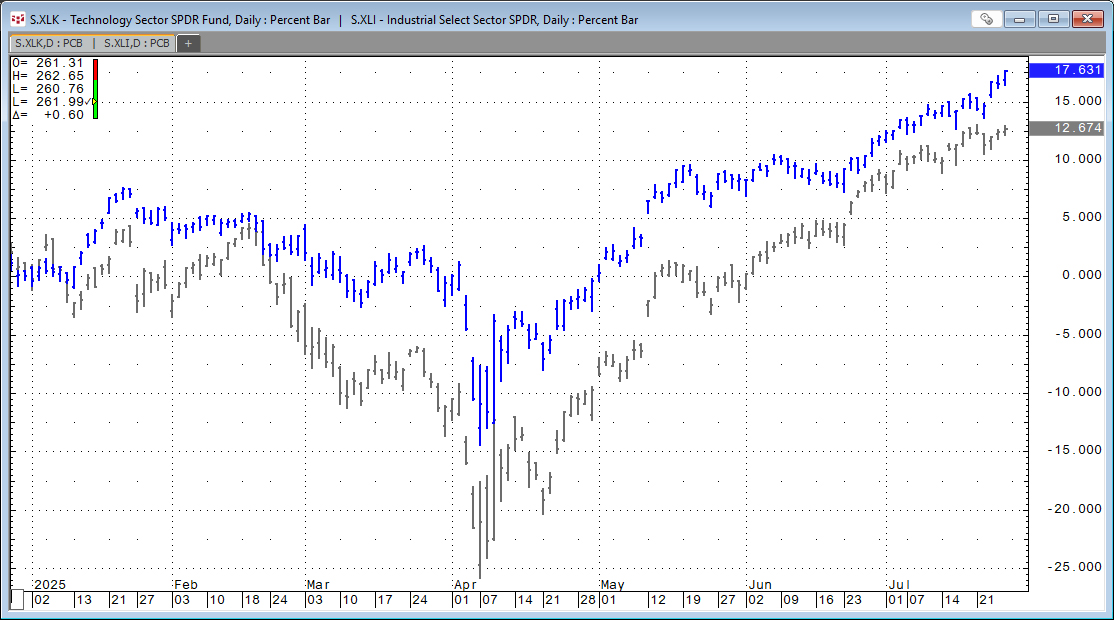
Task: Click the checkmark beside 261.99 value
Action: [x=90, y=101]
